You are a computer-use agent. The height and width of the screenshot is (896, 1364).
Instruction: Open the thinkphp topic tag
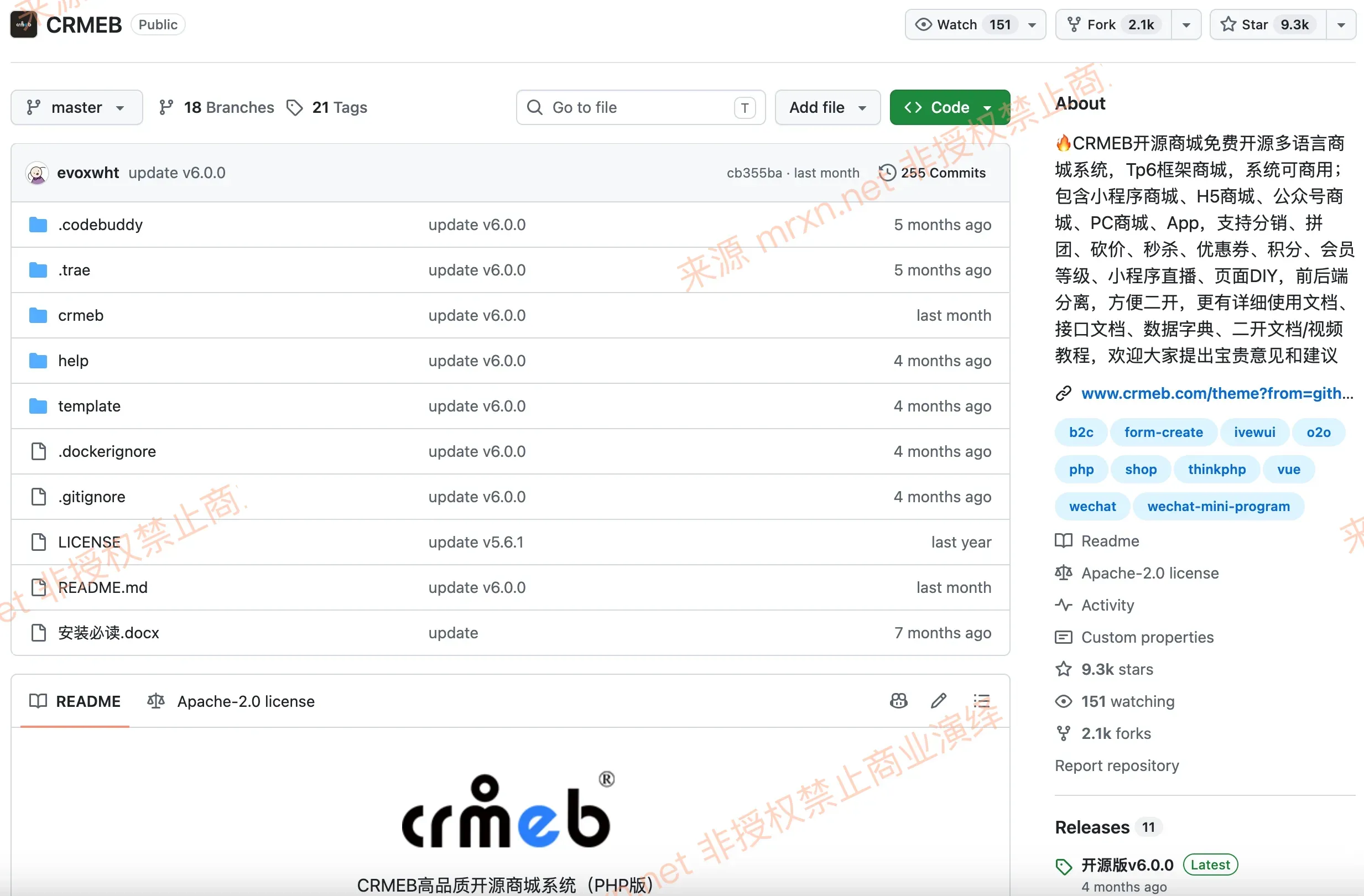click(x=1217, y=469)
